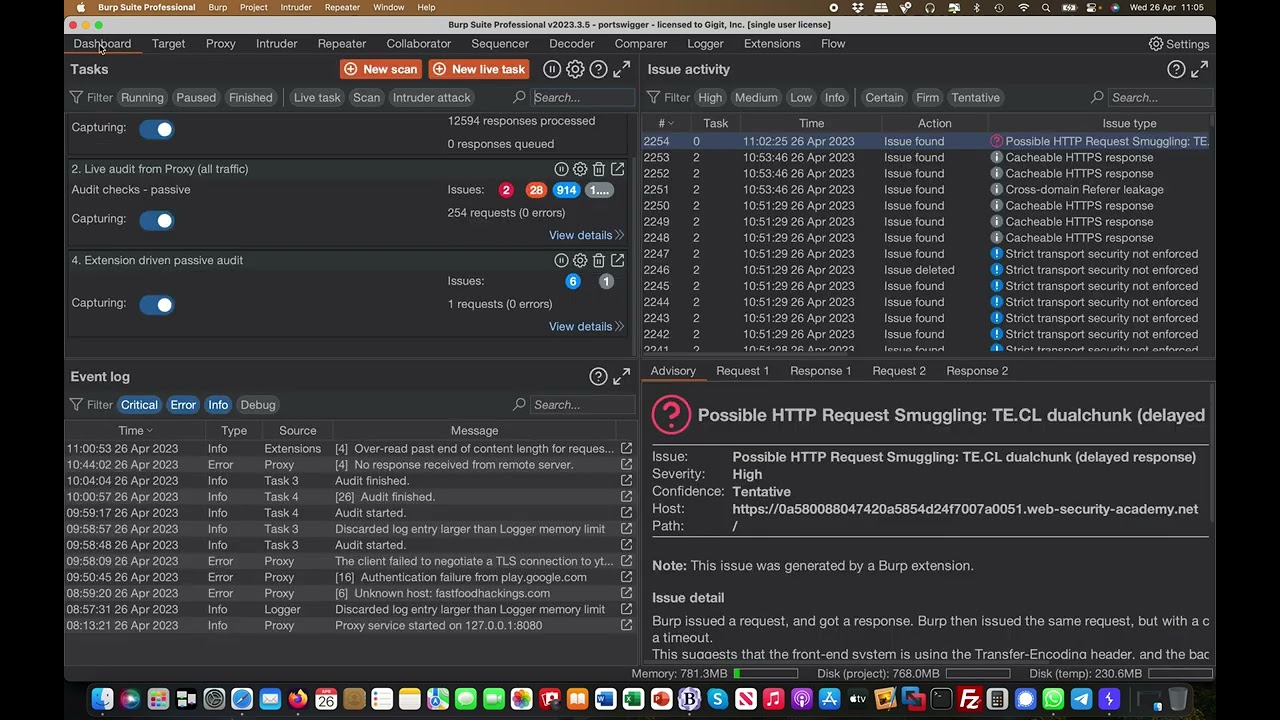
Task: Click the Issue activity filter funnel icon
Action: click(x=653, y=97)
